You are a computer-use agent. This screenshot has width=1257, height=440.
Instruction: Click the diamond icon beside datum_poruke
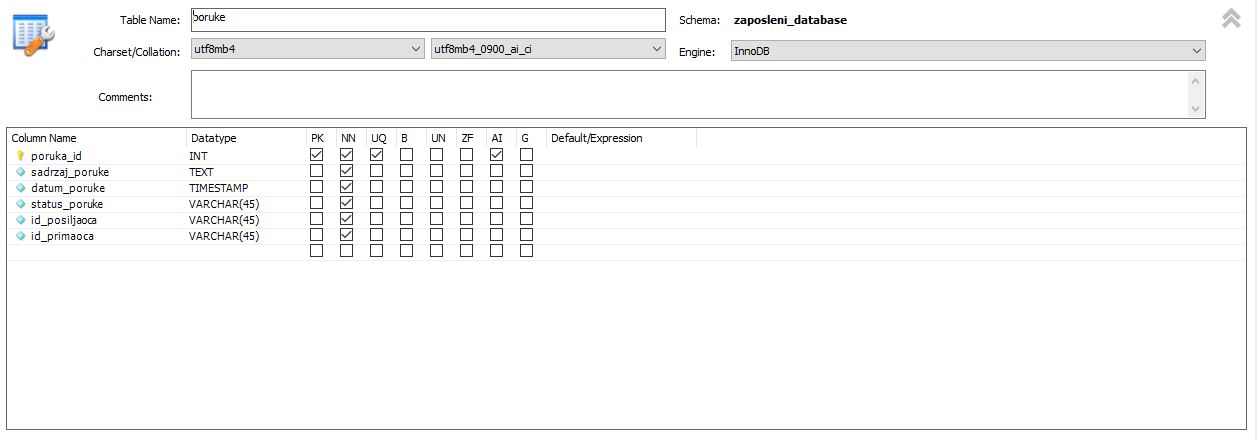20,188
